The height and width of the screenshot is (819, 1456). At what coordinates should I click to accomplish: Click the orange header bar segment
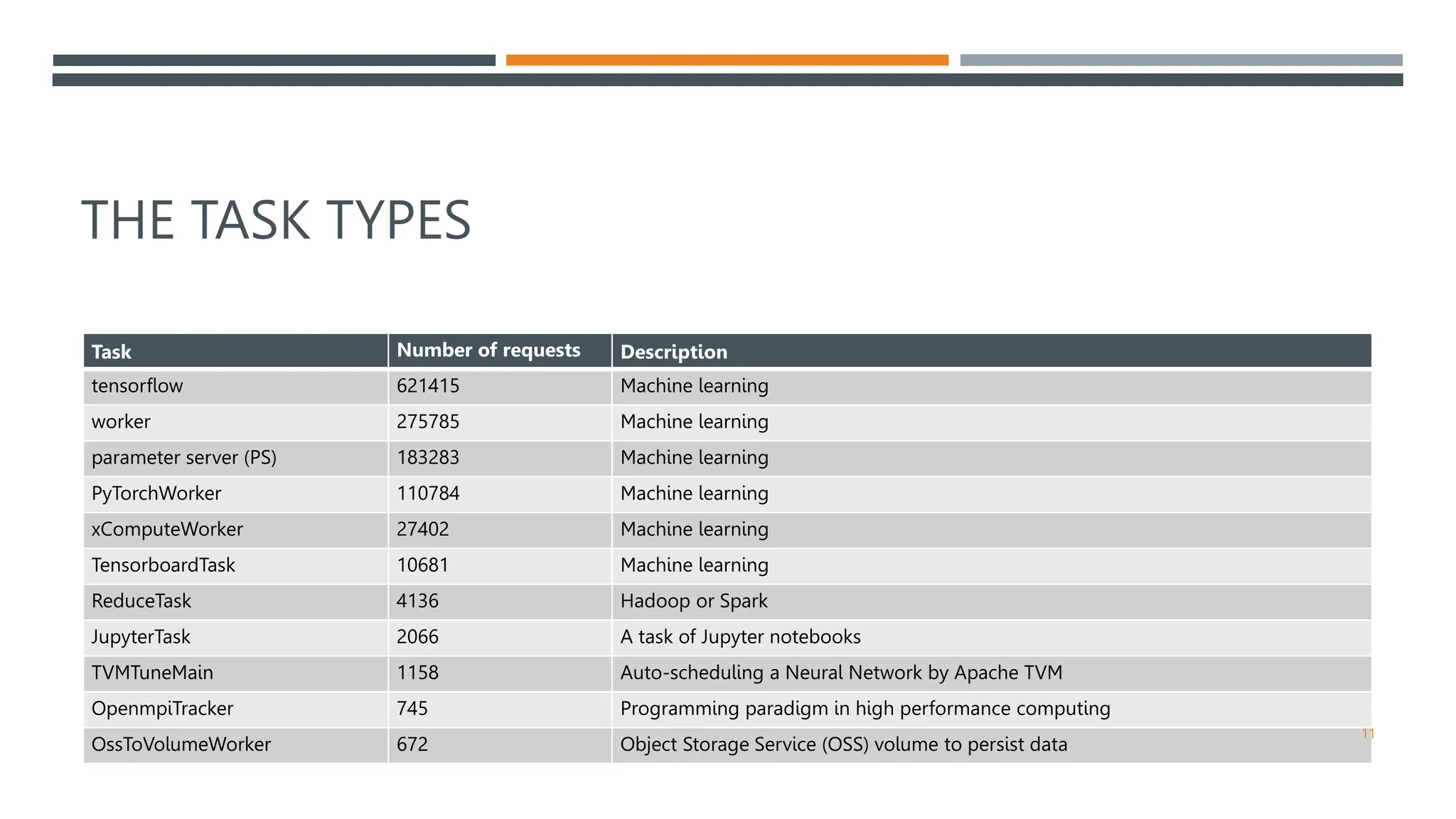(x=727, y=60)
